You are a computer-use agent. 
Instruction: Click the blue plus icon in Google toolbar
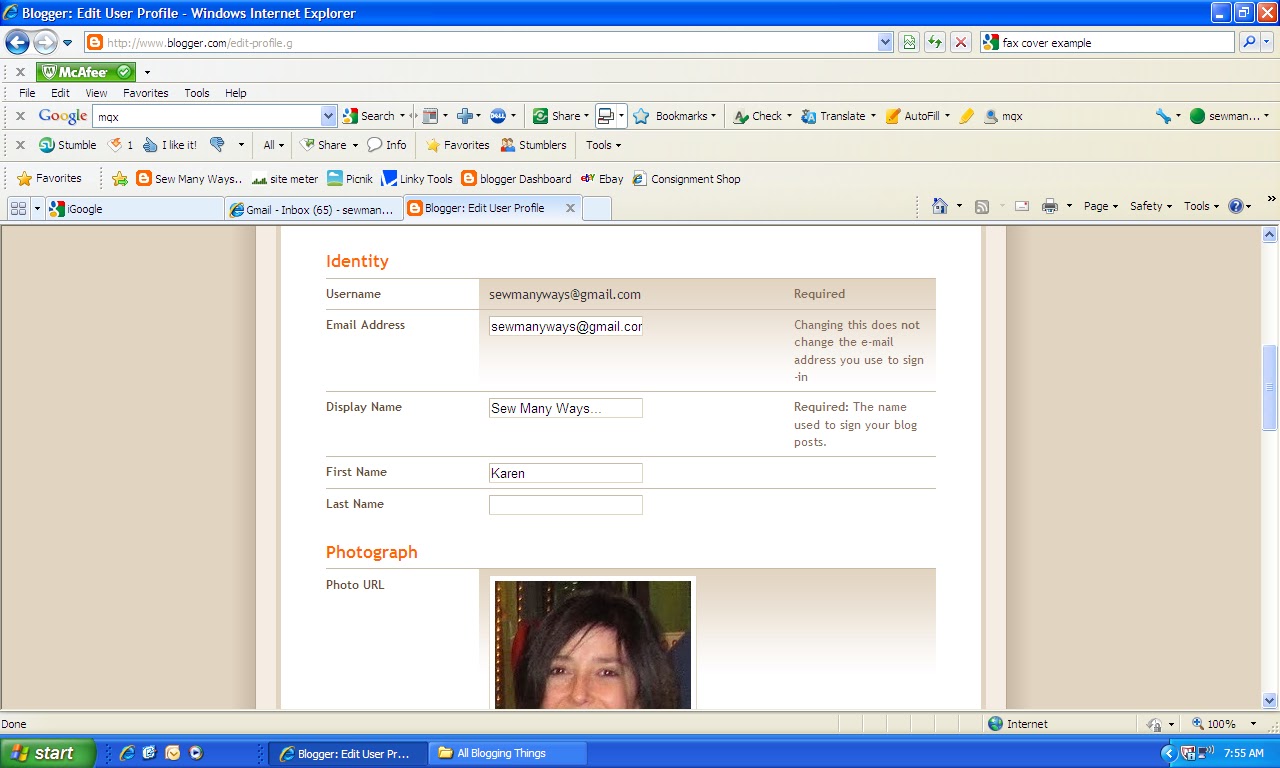click(x=464, y=116)
